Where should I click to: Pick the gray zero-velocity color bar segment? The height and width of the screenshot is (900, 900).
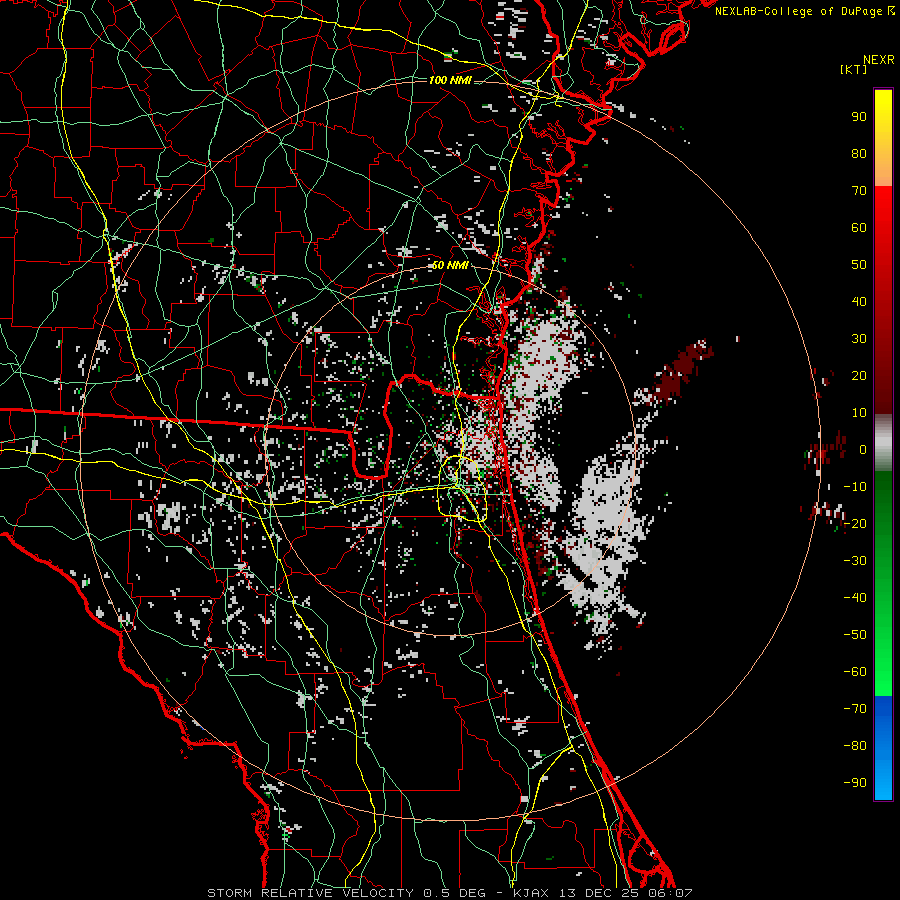click(x=883, y=443)
